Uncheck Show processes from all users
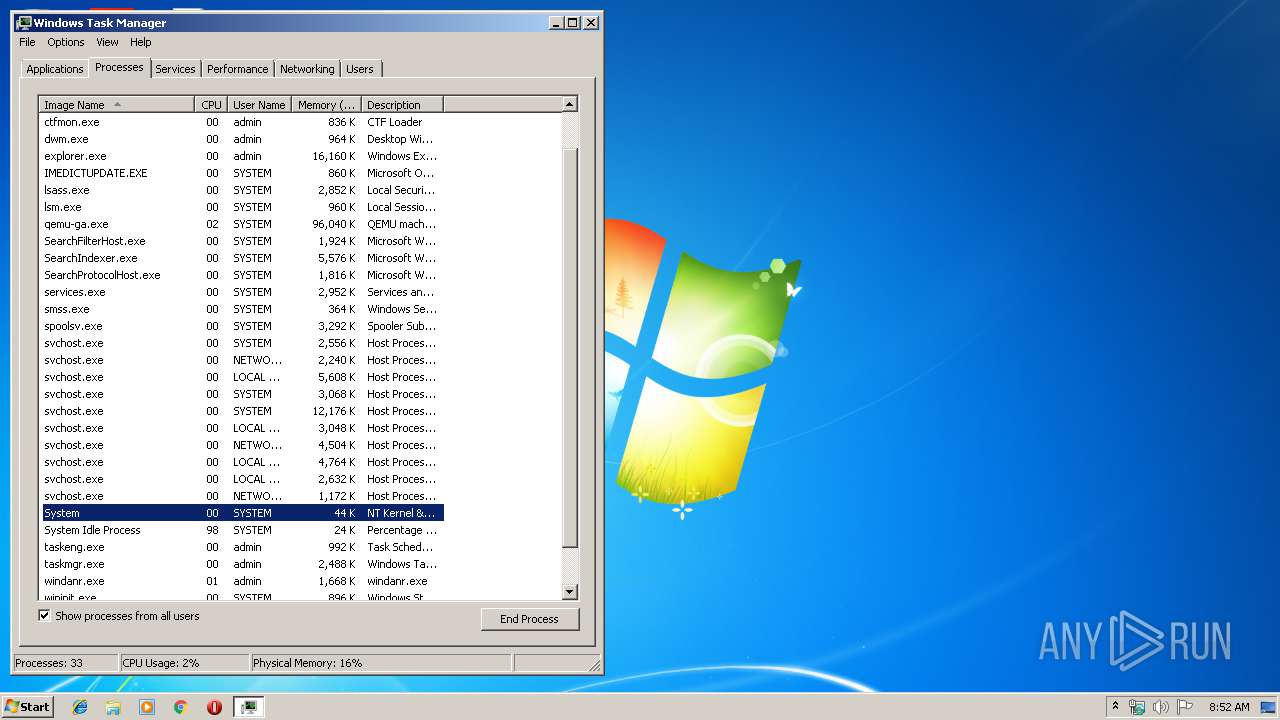Image resolution: width=1280 pixels, height=720 pixels. [44, 616]
